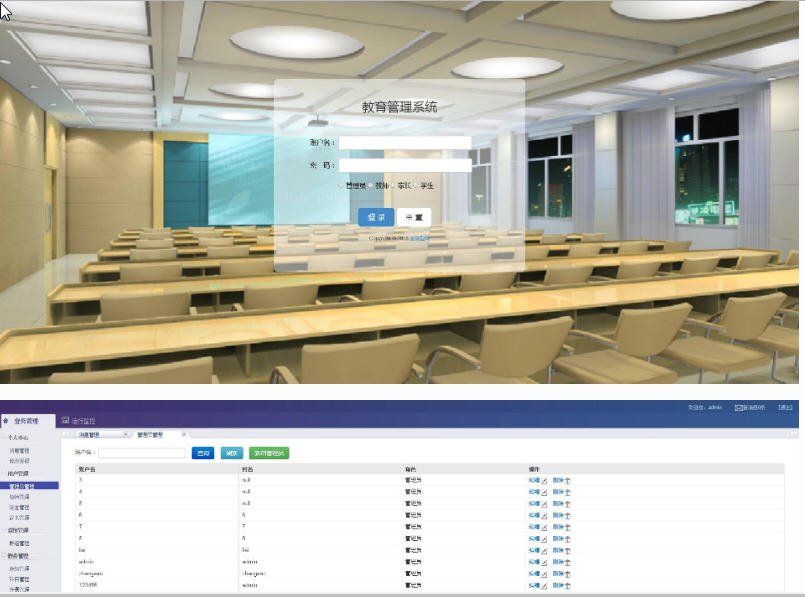Click the delete trash icon for account 7

pyautogui.click(x=567, y=528)
